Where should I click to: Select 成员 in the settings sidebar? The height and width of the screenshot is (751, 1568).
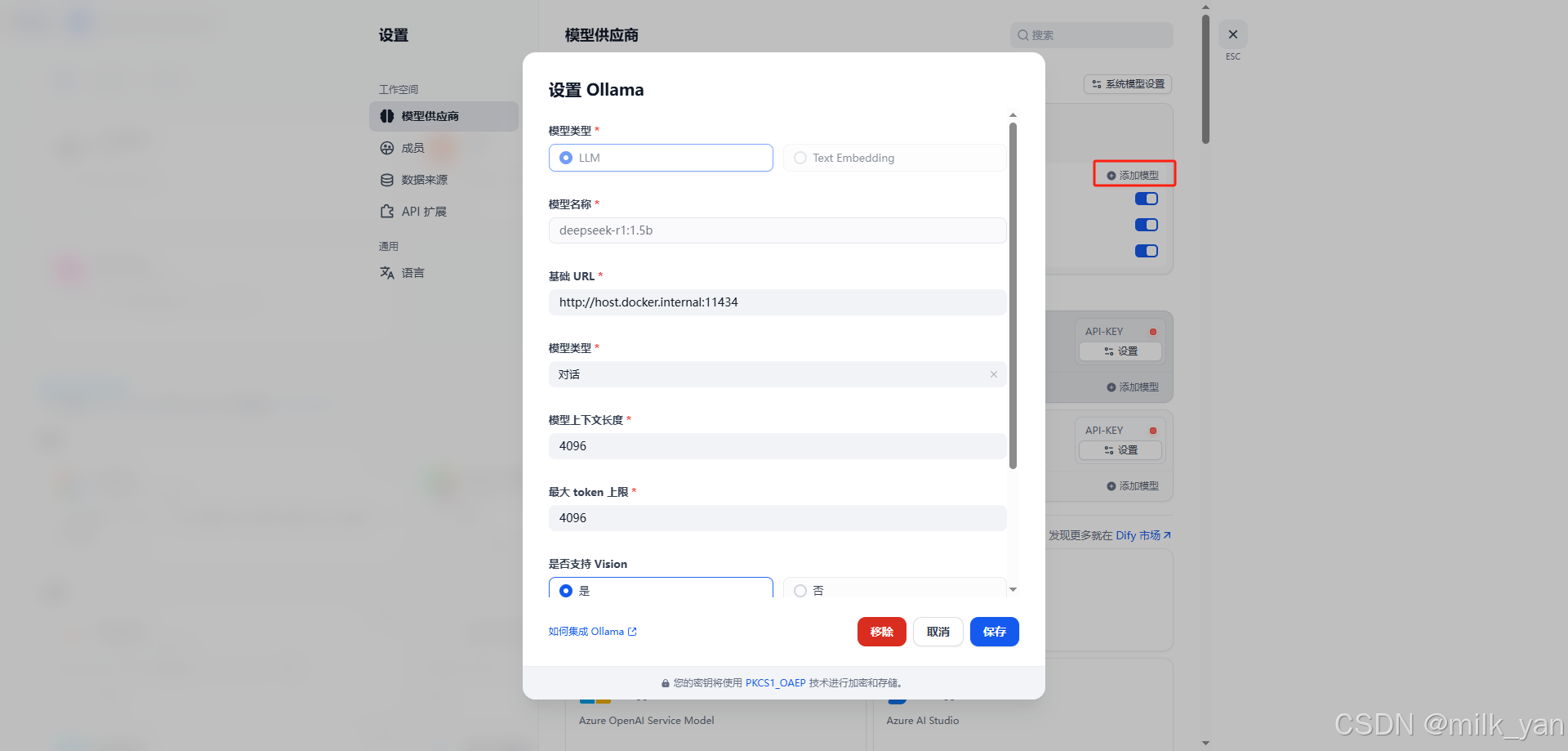(443, 148)
